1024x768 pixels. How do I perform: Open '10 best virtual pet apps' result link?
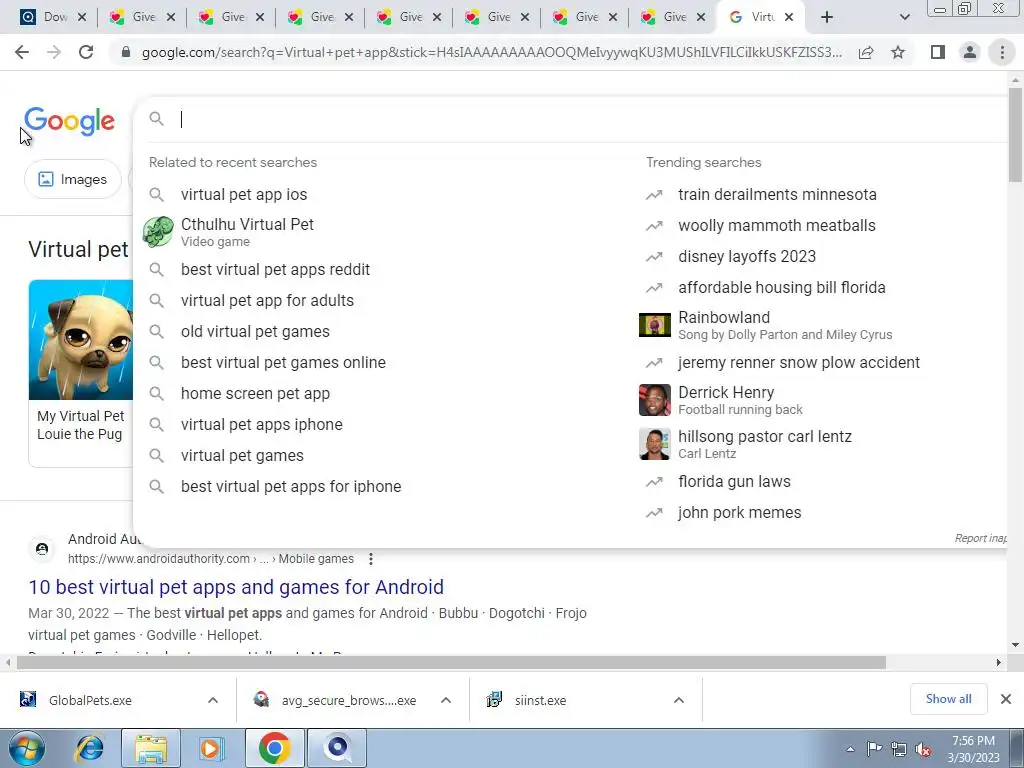click(x=236, y=586)
